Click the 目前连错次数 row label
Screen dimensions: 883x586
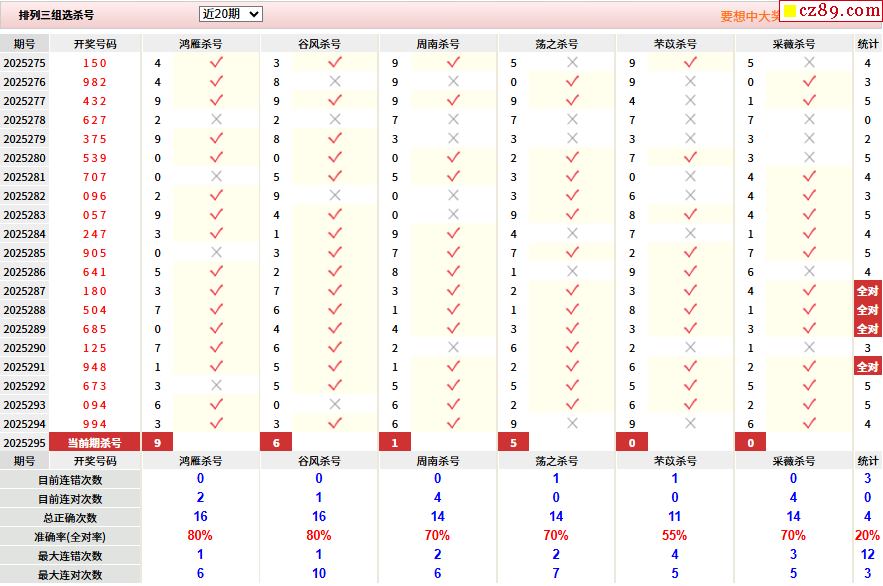70,480
